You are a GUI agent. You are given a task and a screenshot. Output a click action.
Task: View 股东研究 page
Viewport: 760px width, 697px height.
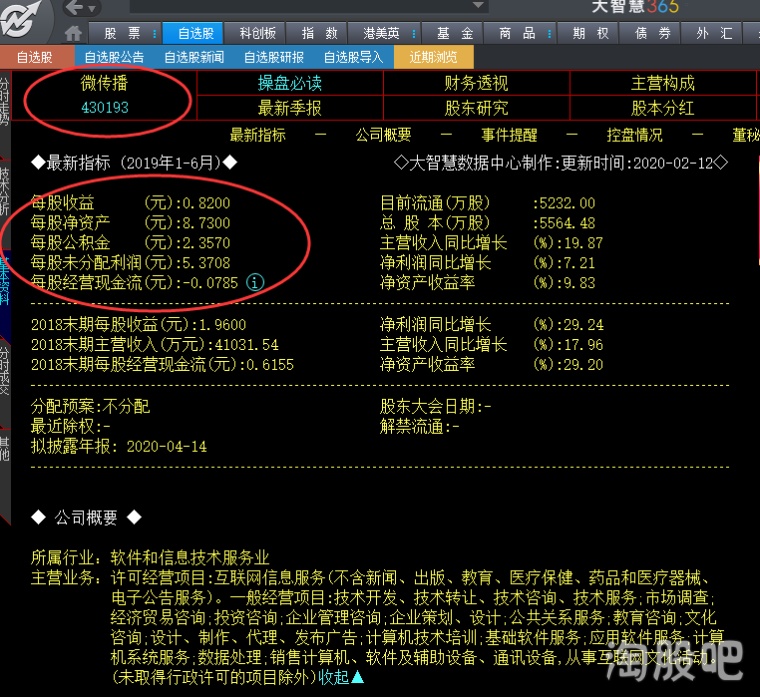pyautogui.click(x=476, y=108)
